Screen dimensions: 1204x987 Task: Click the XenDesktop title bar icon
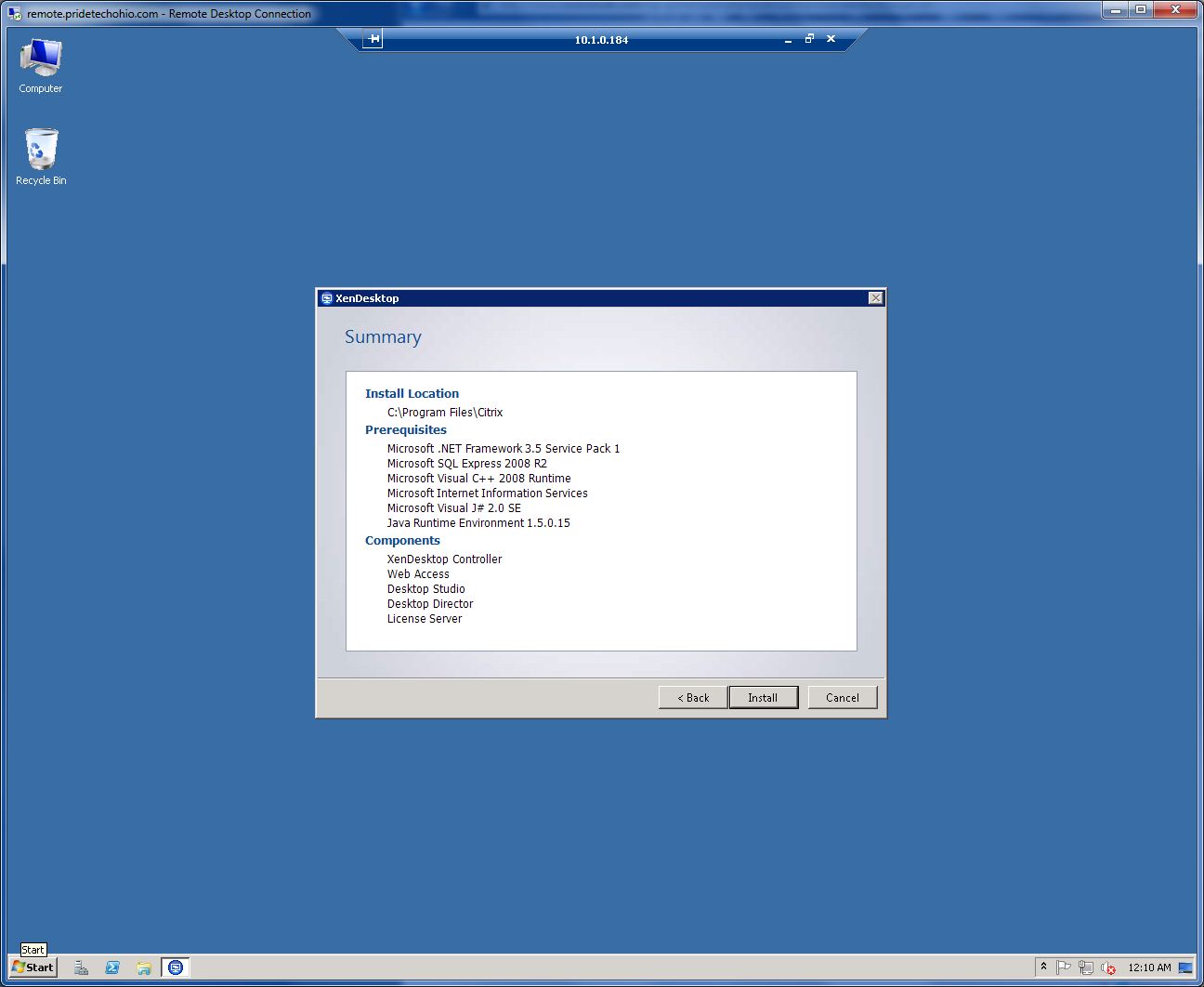pos(327,298)
